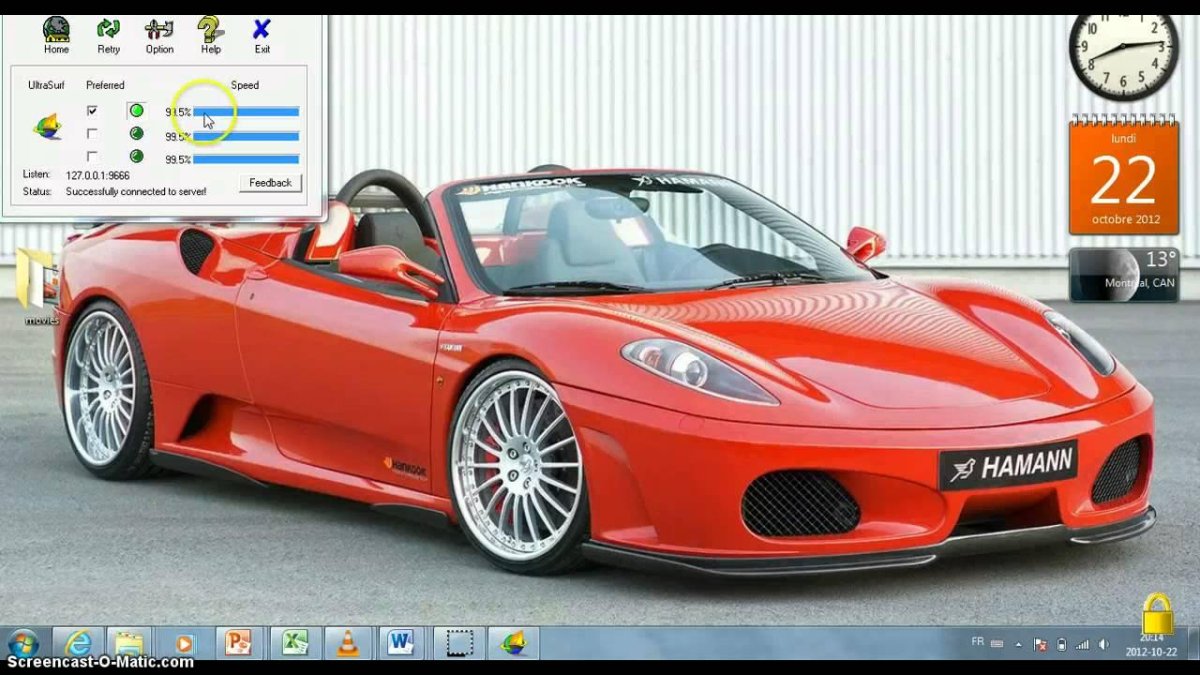
Task: Open the movies folder on the desktop
Action: [x=38, y=285]
